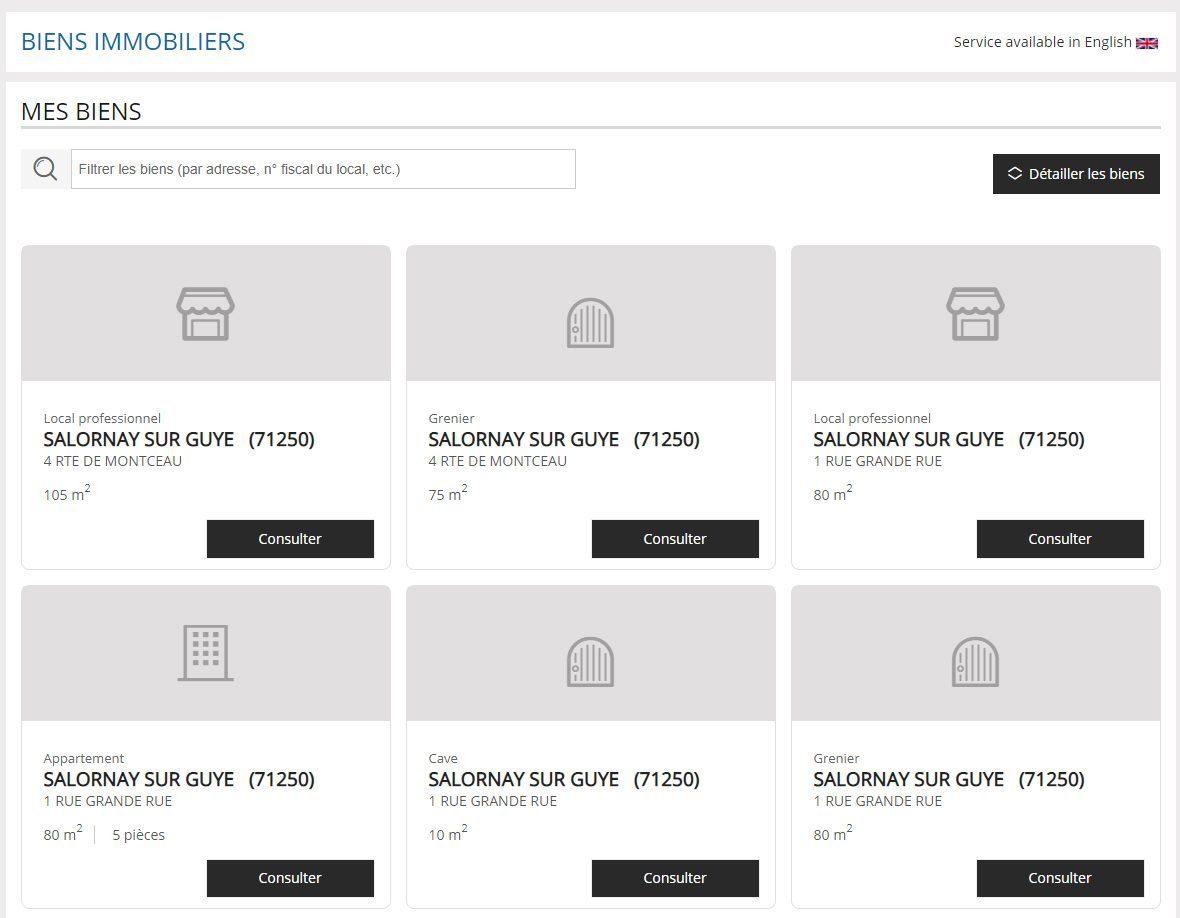Consulter the Local professionnel at 1 RUE GRANDE RUE
Viewport: 1180px width, 918px height.
(x=1060, y=539)
